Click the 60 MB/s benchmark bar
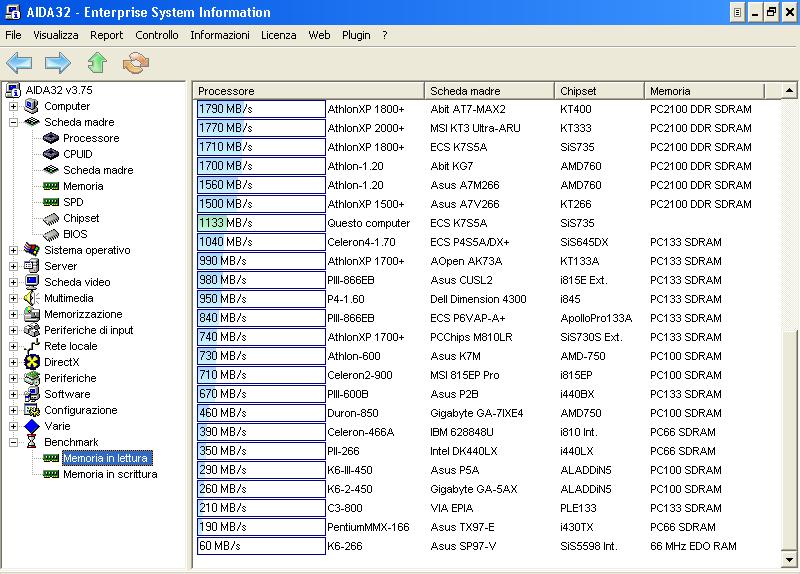This screenshot has height=574, width=800. [x=261, y=546]
